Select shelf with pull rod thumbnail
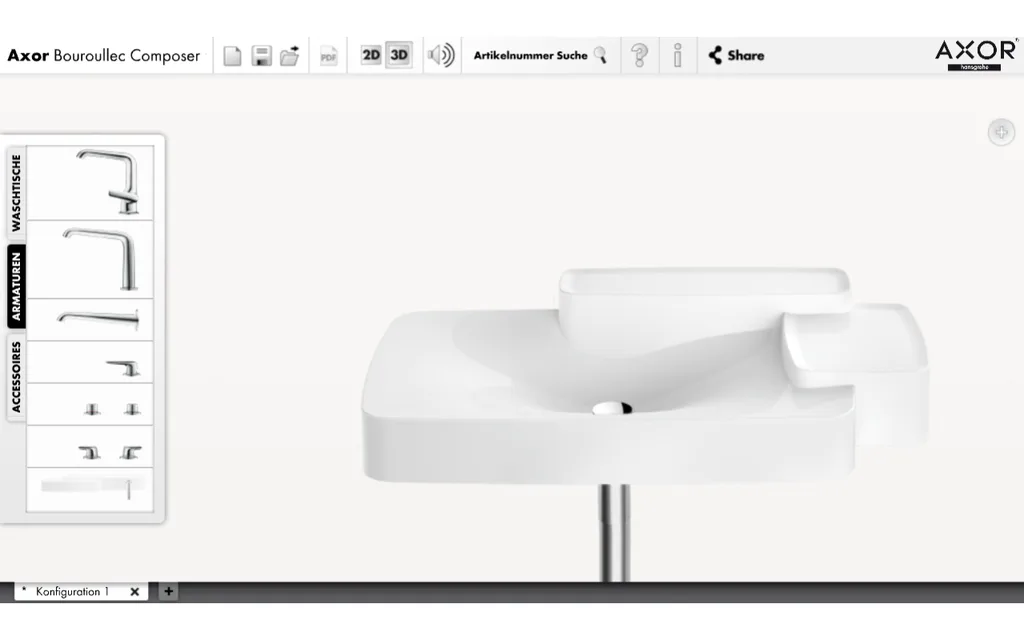The width and height of the screenshot is (1024, 640). (x=90, y=490)
